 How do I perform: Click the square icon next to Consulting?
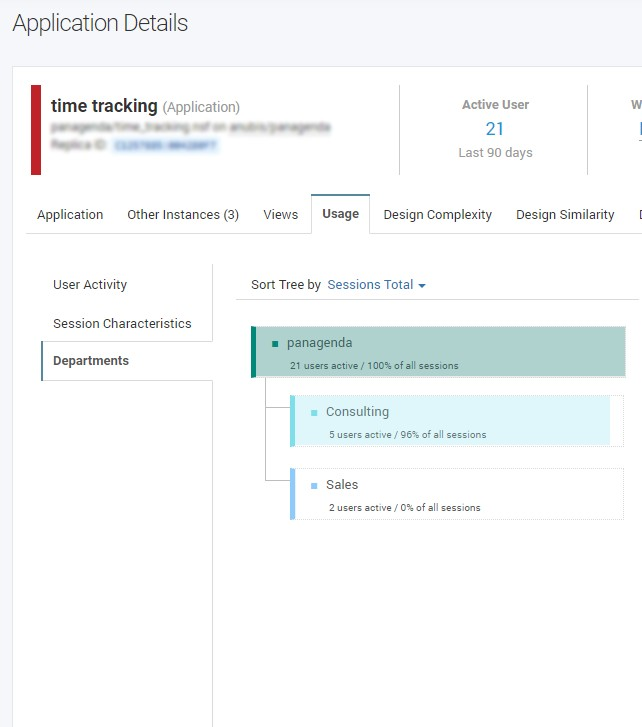[314, 412]
